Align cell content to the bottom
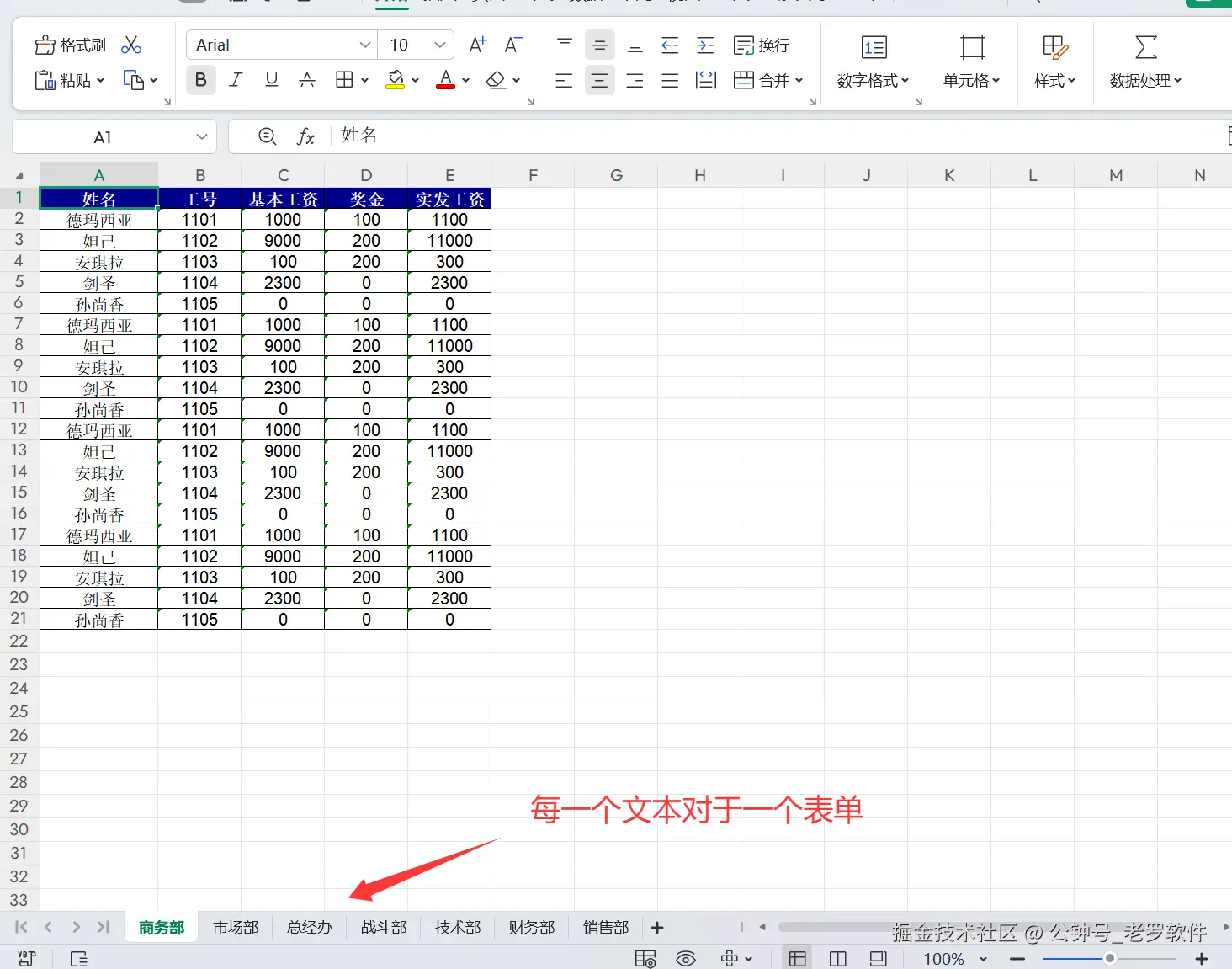The image size is (1232, 969). point(635,45)
